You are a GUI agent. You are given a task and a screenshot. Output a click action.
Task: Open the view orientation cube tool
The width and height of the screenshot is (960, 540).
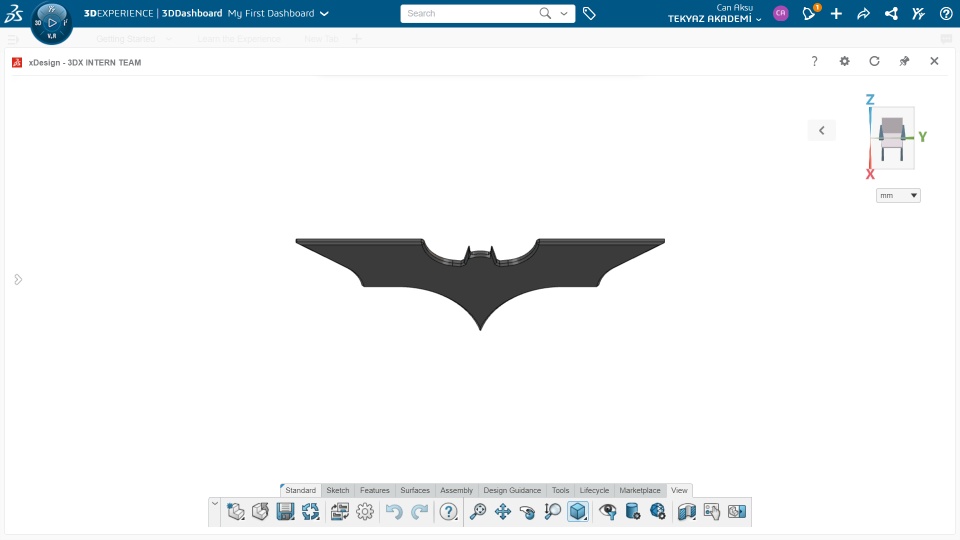tap(578, 511)
